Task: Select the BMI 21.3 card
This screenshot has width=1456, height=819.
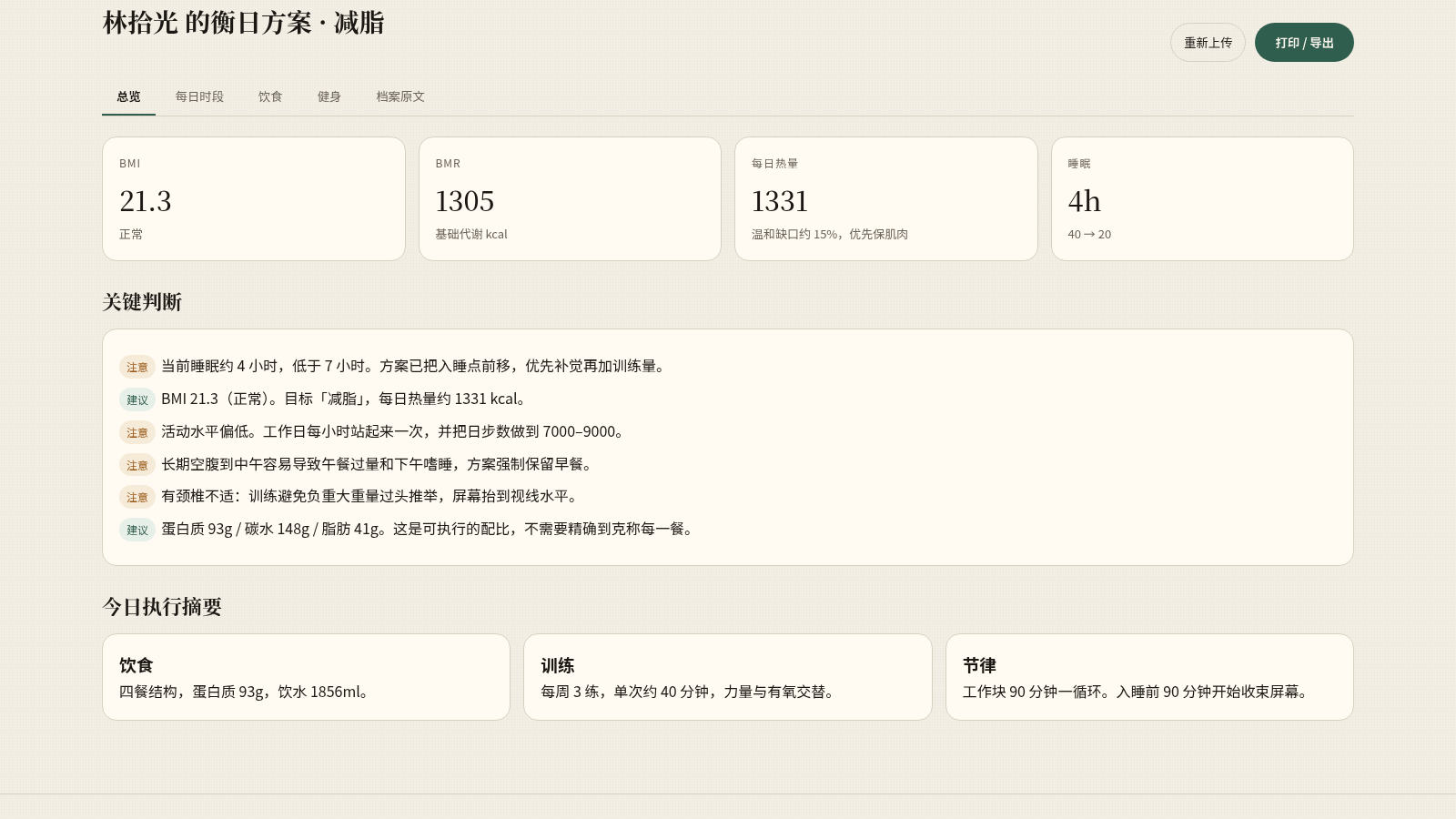Action: pyautogui.click(x=254, y=198)
